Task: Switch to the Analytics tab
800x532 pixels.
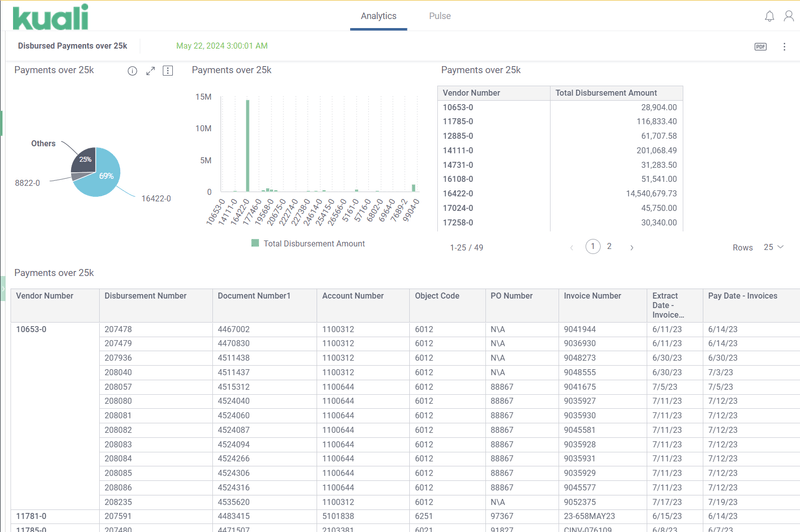Action: [379, 16]
